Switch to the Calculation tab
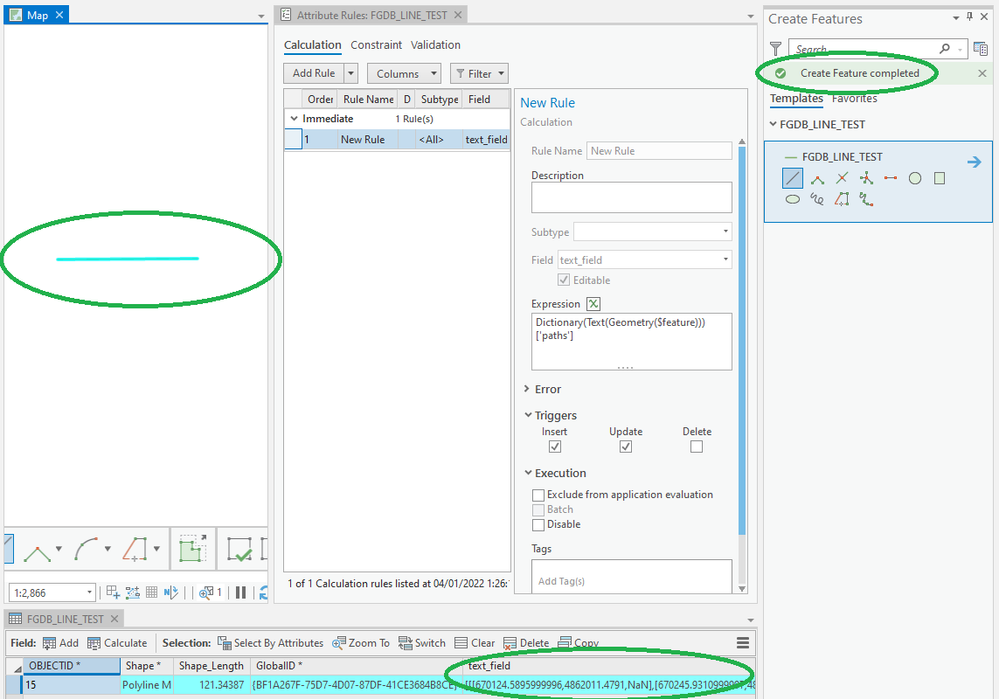This screenshot has height=699, width=999. 312,45
